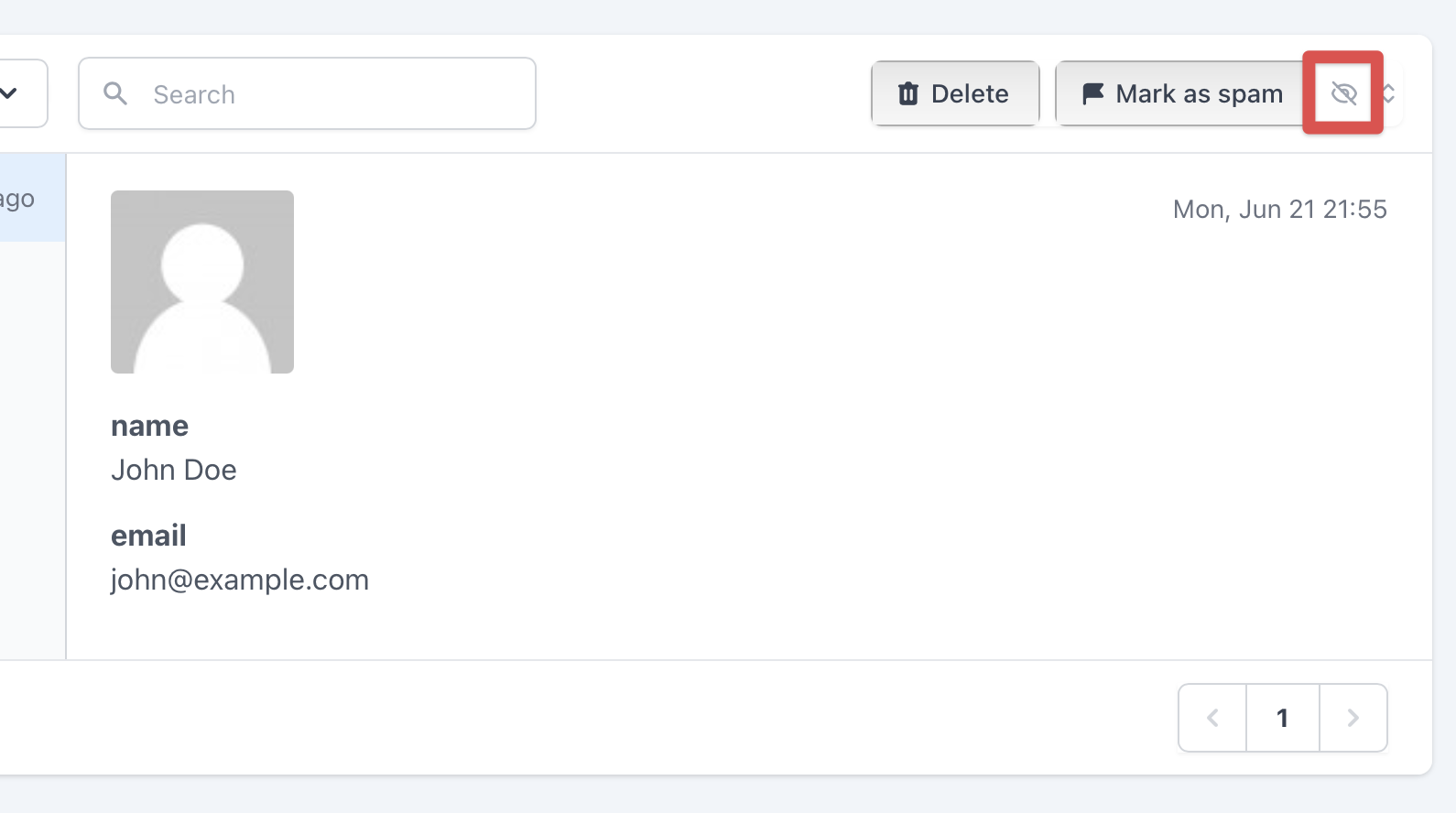Click the placeholder avatar silhouette
The width and height of the screenshot is (1456, 813).
[202, 282]
